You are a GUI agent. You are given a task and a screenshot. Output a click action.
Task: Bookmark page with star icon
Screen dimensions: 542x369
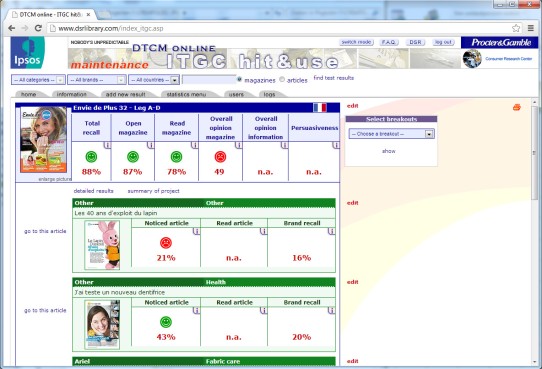[516, 28]
